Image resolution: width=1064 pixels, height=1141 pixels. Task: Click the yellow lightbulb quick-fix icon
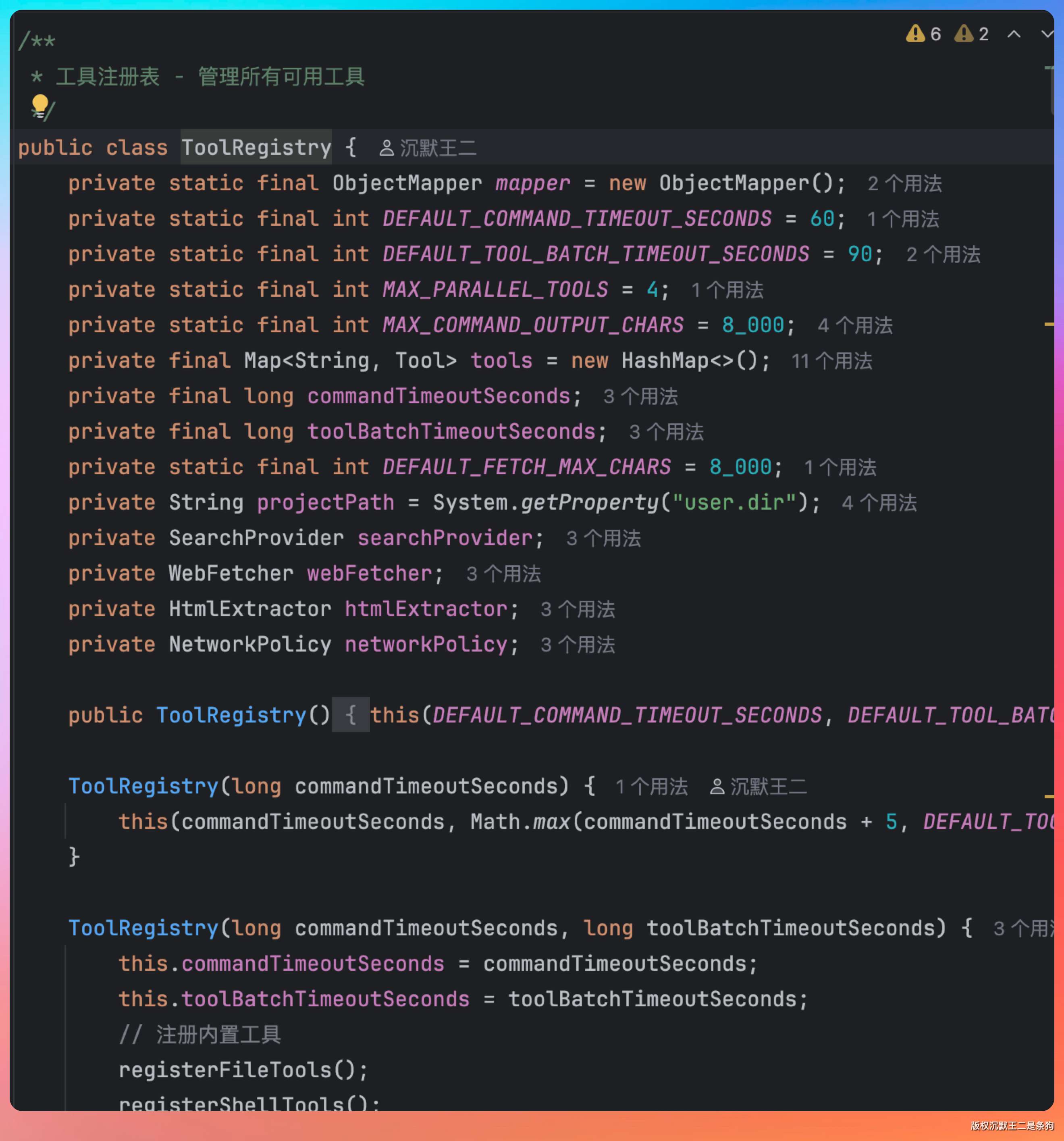(x=39, y=105)
